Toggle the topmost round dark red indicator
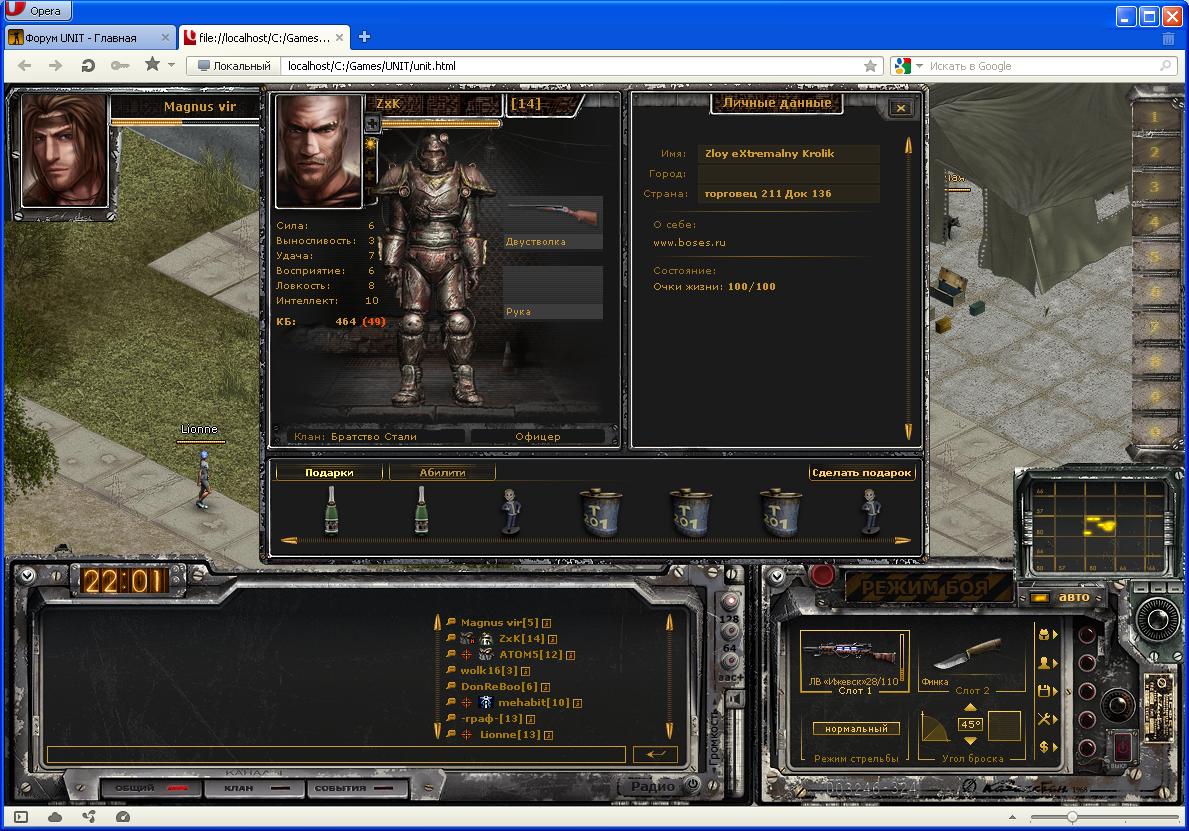The width and height of the screenshot is (1189, 831). click(1087, 635)
